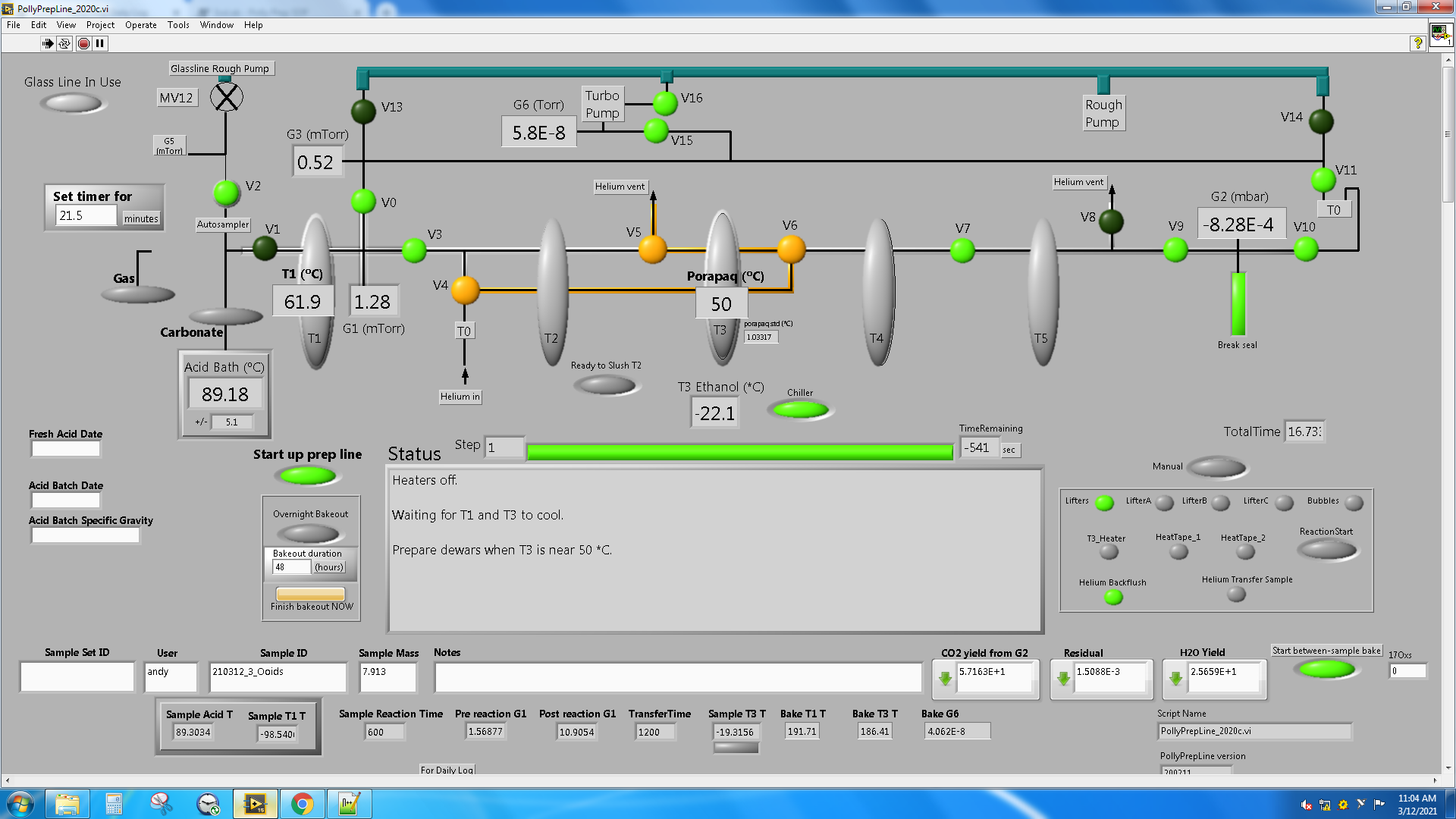Click the Autosampler label
Screen dimensions: 1456x819
[223, 224]
